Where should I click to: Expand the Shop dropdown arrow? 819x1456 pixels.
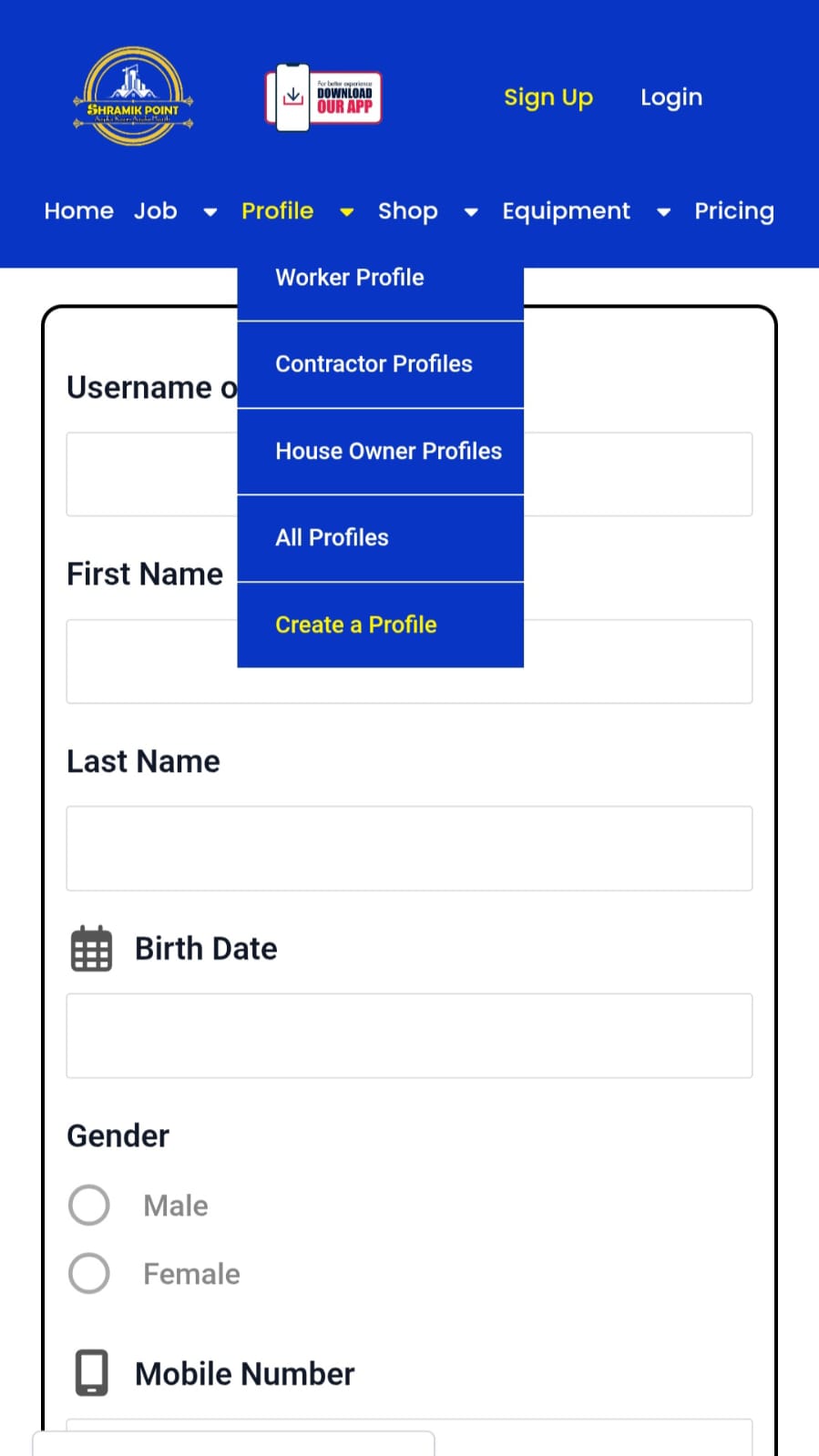click(471, 212)
